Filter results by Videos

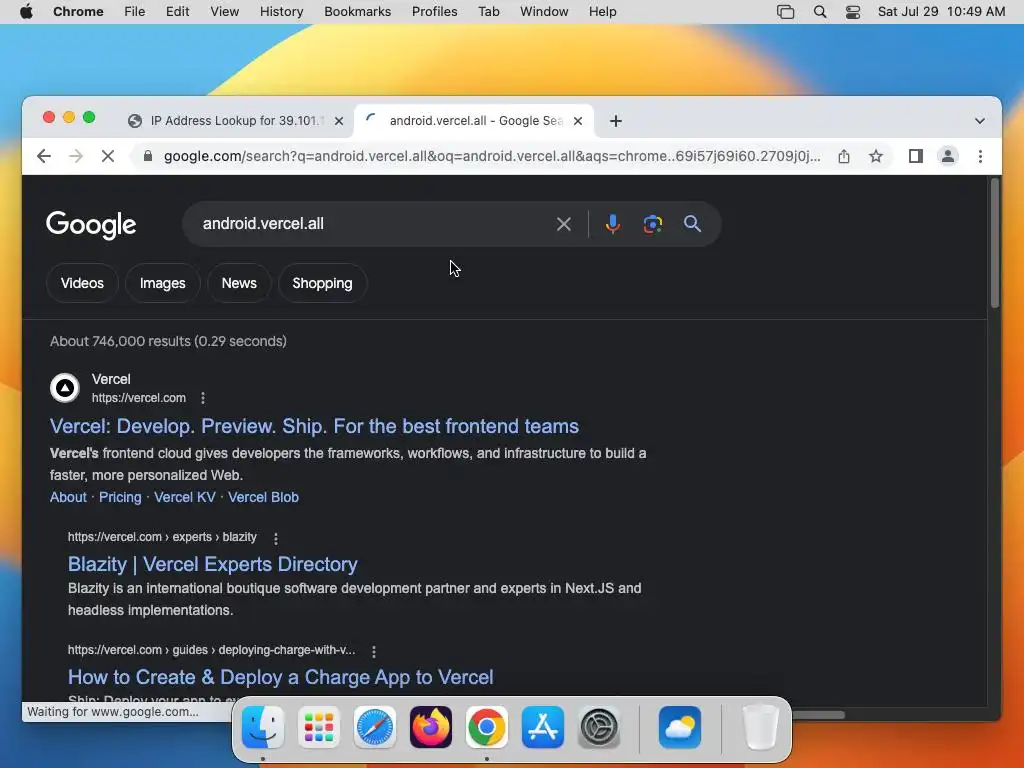[82, 283]
